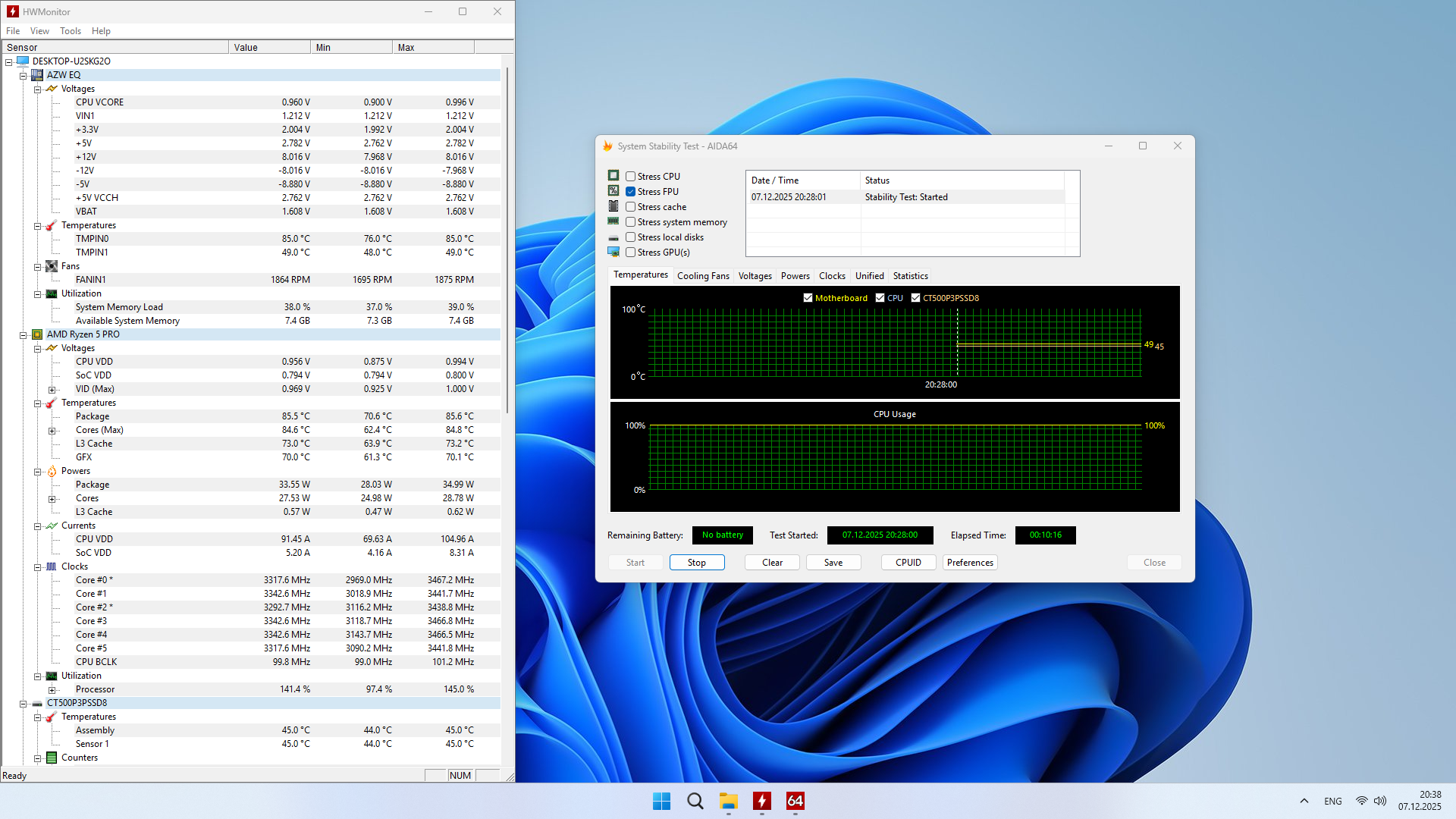
Task: Open File Explorer from the taskbar
Action: click(728, 801)
